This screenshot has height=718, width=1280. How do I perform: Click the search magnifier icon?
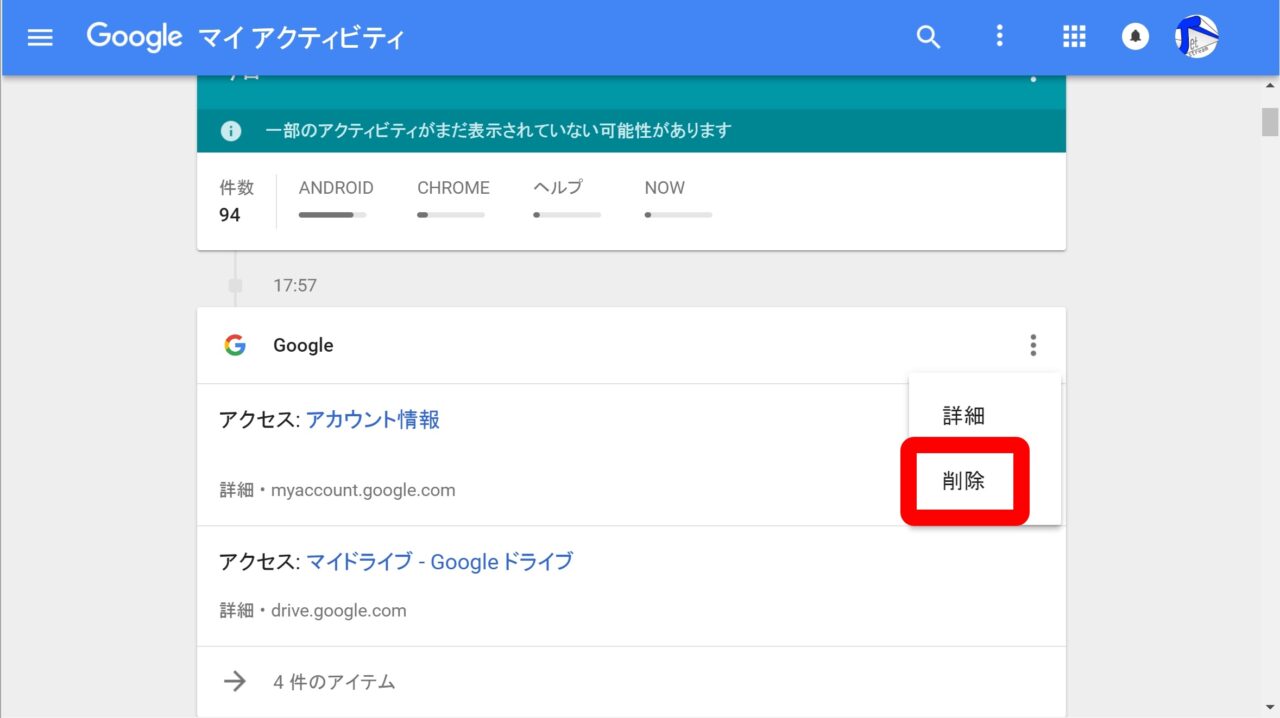click(928, 38)
